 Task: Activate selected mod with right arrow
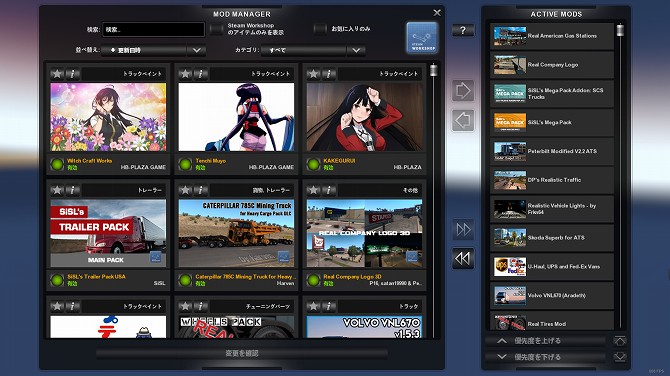coord(463,90)
